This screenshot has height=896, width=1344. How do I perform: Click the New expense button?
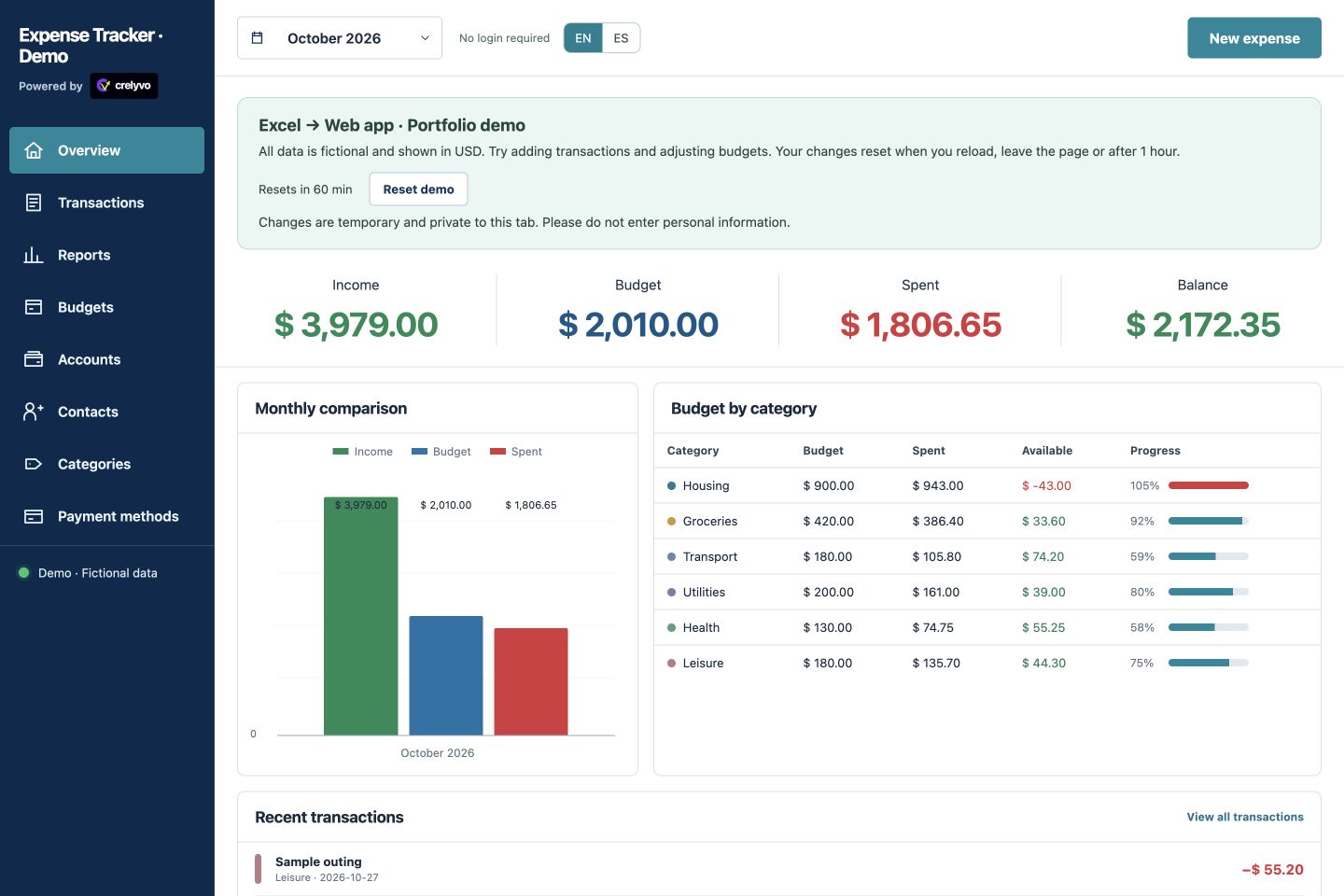[x=1254, y=38]
